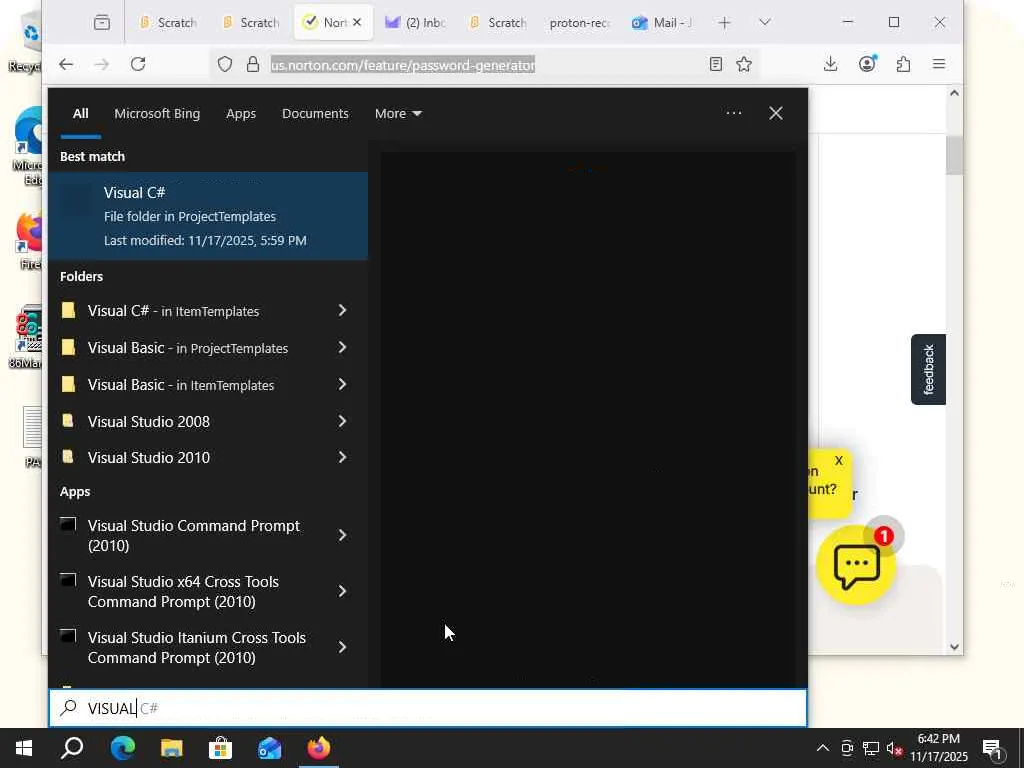Click the search box containing VISUAL
The width and height of the screenshot is (1024, 768).
click(428, 708)
